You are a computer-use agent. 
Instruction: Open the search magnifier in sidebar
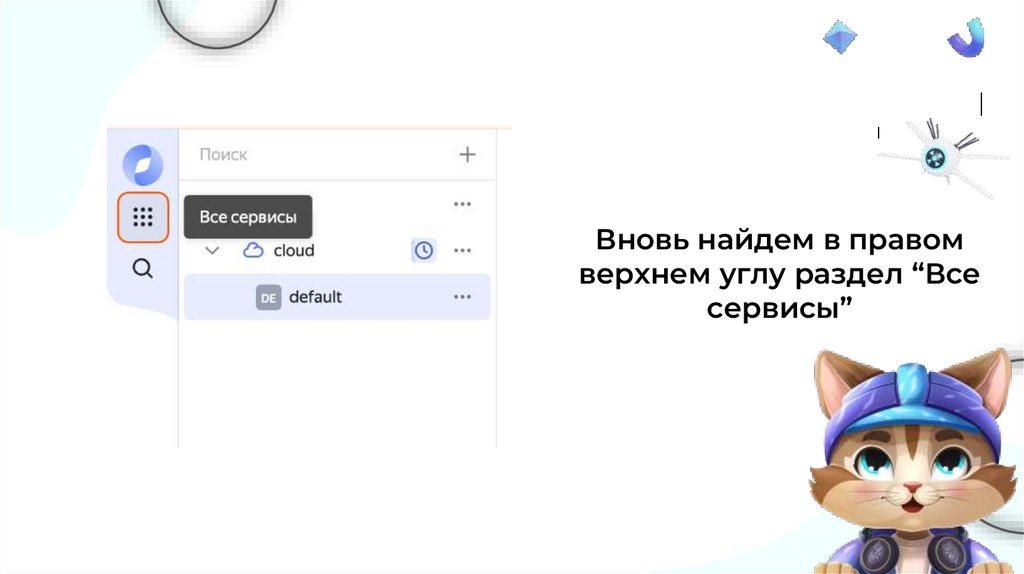[x=142, y=268]
